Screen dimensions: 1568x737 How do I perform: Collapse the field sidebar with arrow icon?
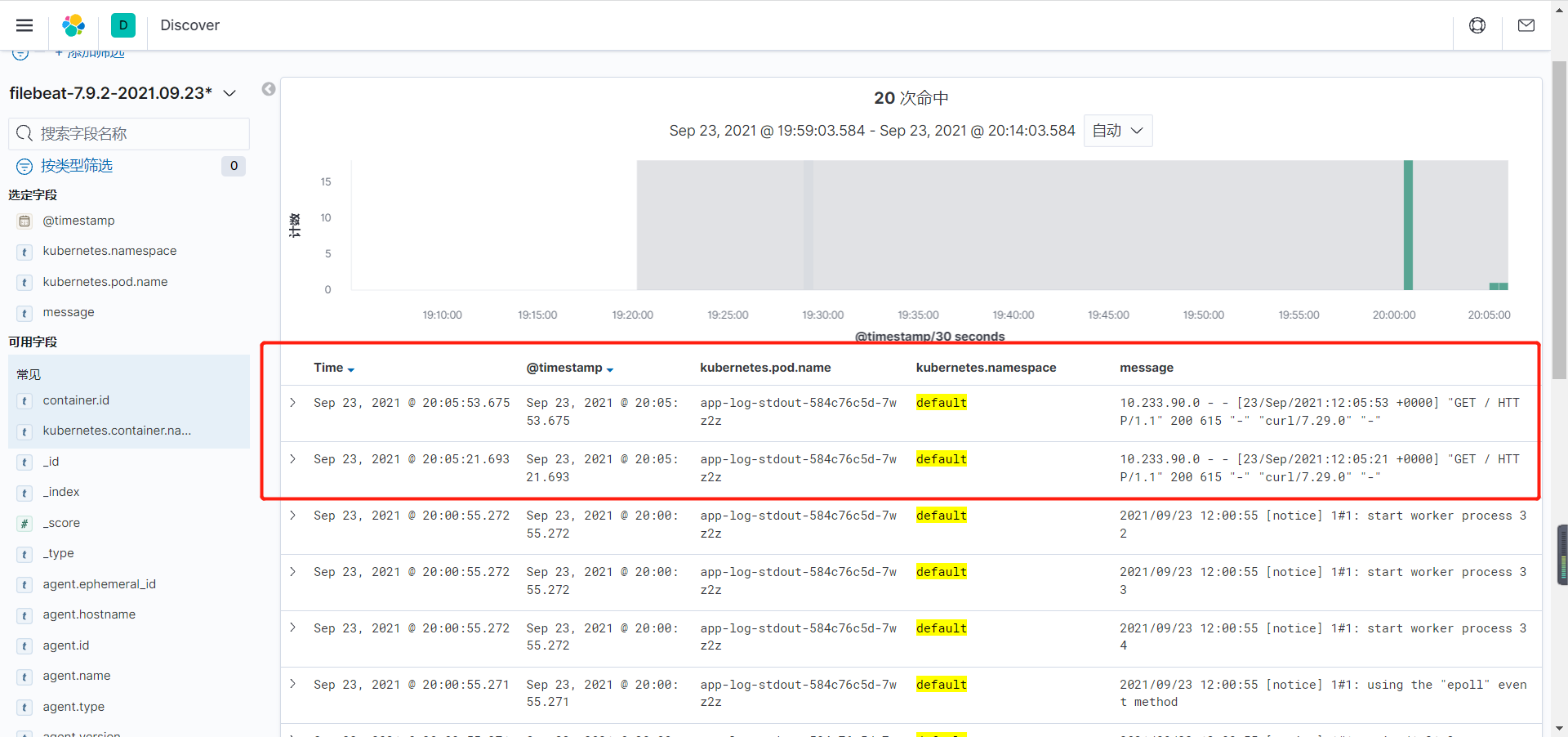[x=269, y=89]
